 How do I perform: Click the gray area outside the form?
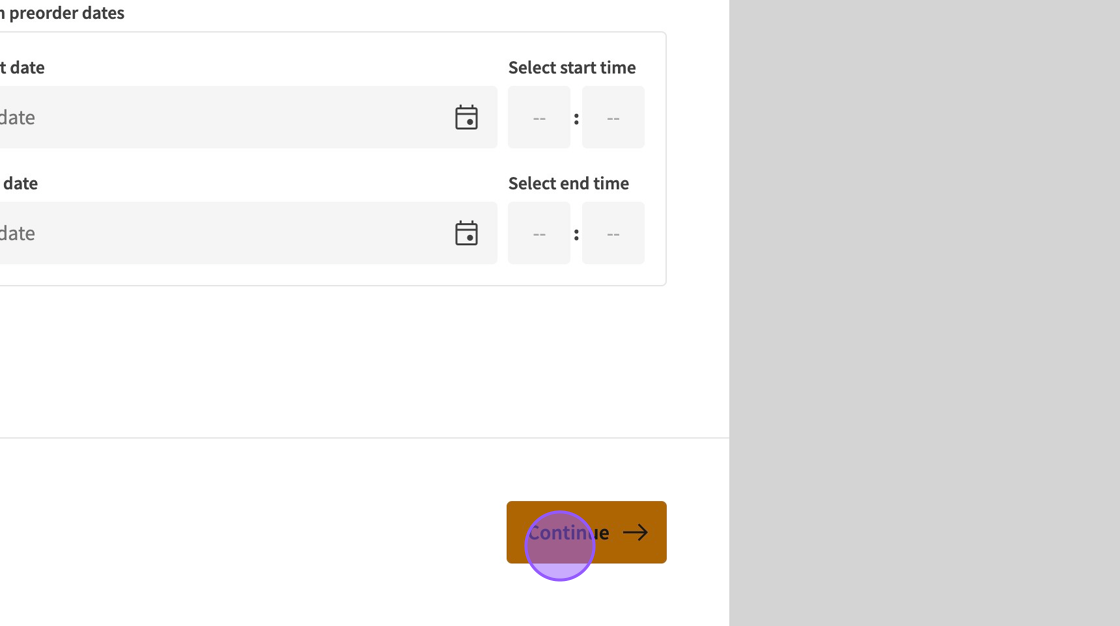(x=920, y=300)
